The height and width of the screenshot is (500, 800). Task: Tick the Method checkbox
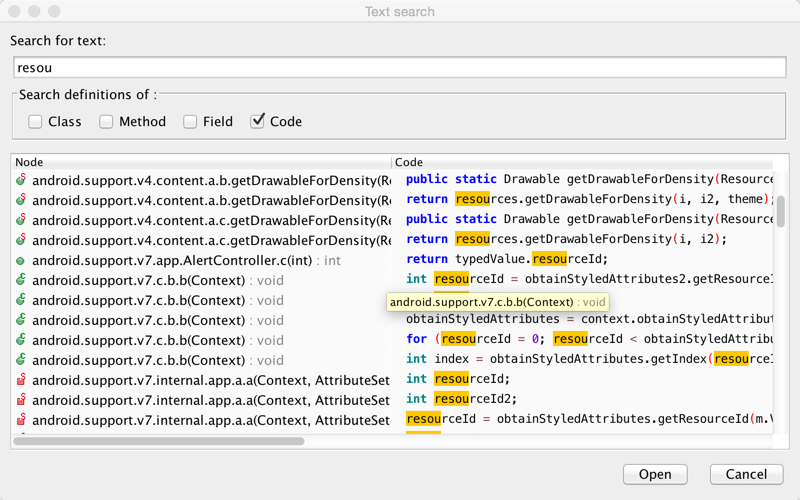click(106, 122)
